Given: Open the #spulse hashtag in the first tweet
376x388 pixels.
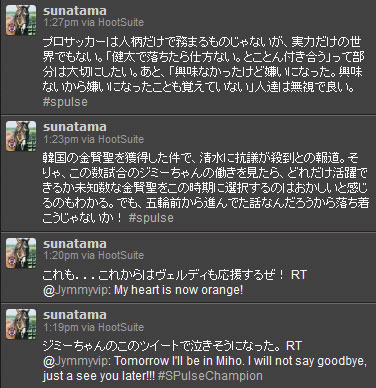Looking at the screenshot, I should pos(65,102).
